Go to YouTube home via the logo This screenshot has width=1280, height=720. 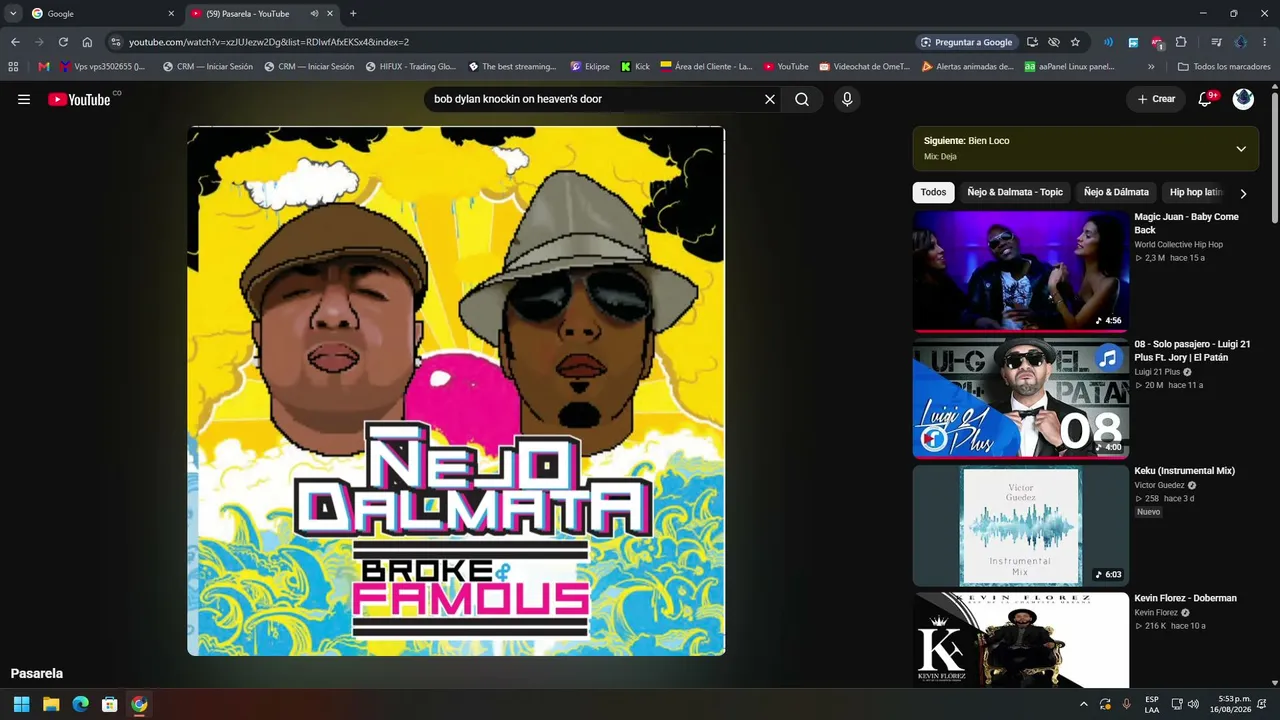tap(79, 99)
